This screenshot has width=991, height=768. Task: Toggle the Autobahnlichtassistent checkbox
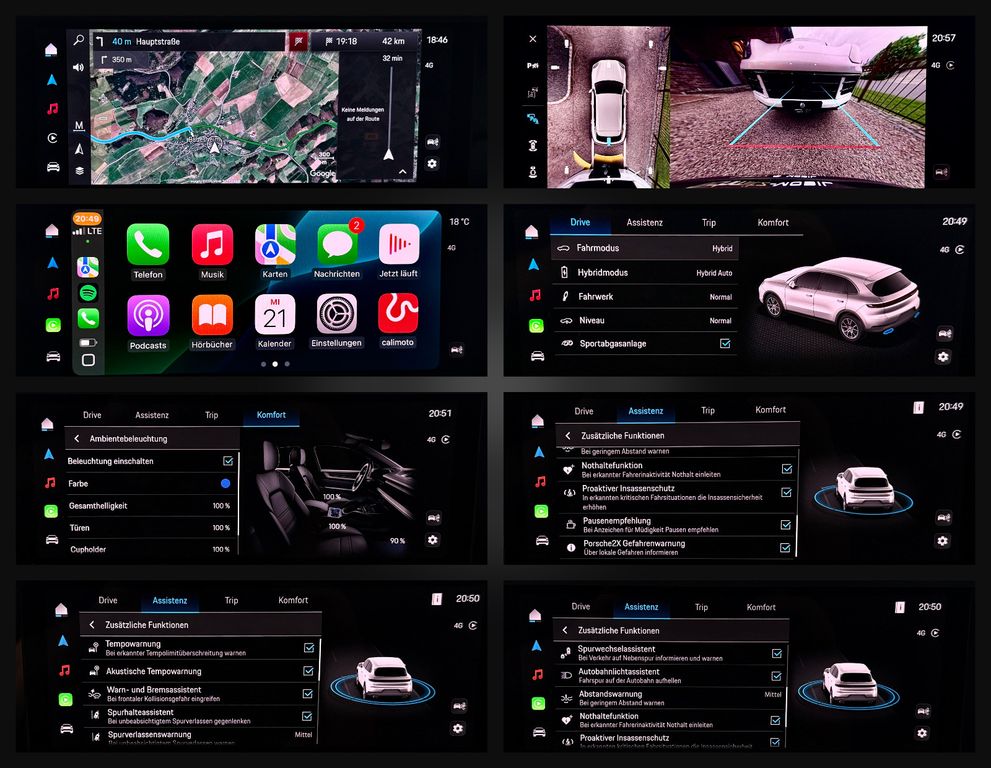(x=776, y=676)
